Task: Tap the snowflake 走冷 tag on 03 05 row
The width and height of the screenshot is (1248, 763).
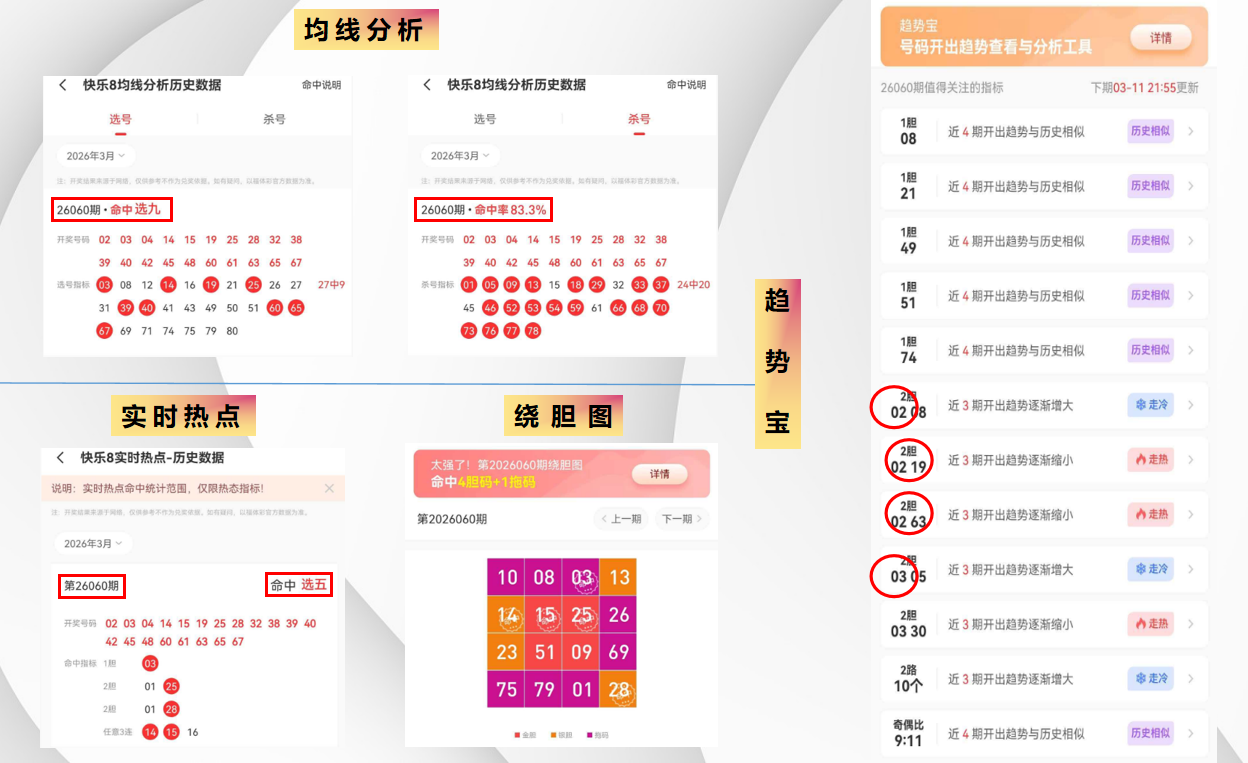Action: (1150, 569)
